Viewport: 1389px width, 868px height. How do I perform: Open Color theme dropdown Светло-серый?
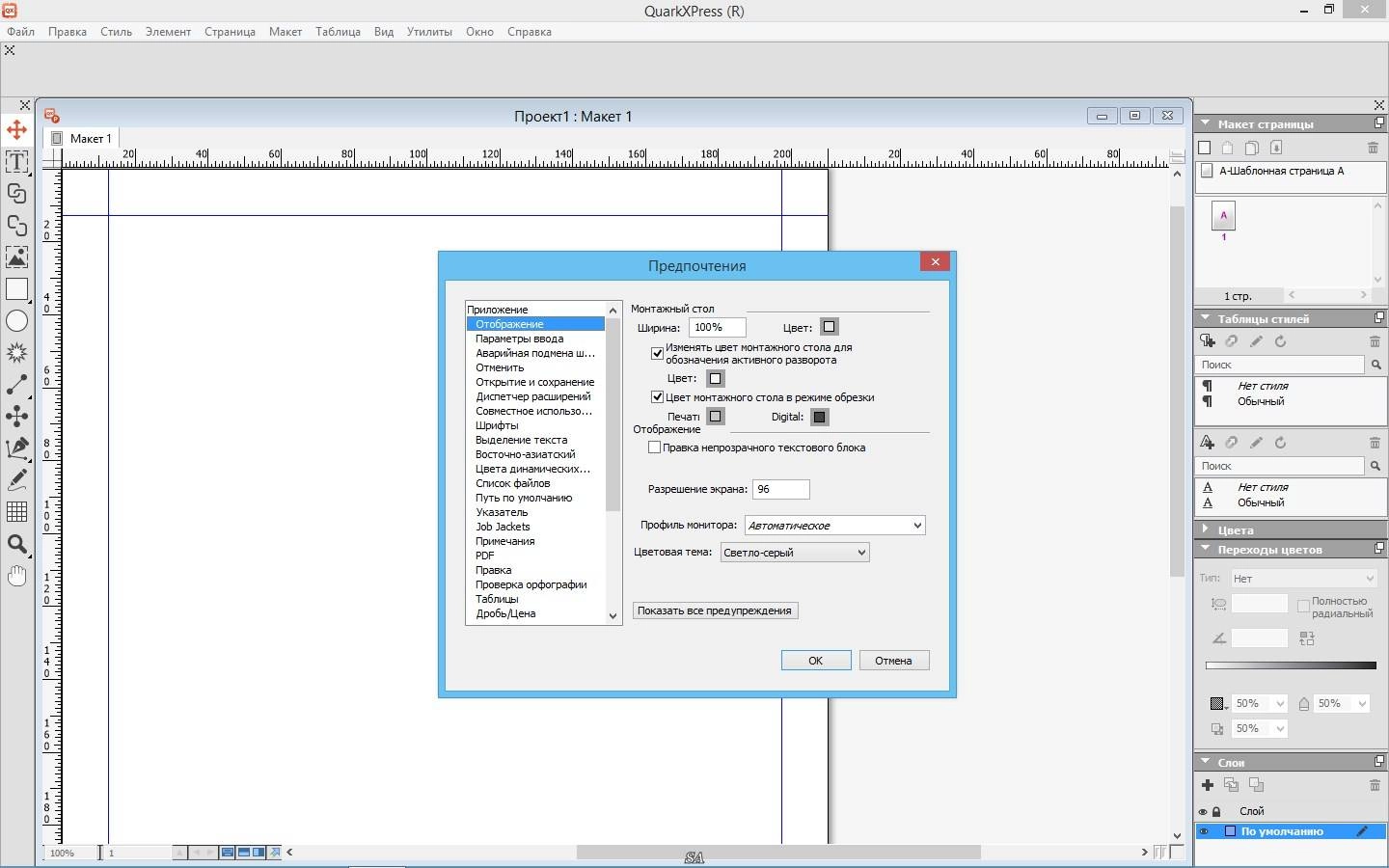point(795,552)
